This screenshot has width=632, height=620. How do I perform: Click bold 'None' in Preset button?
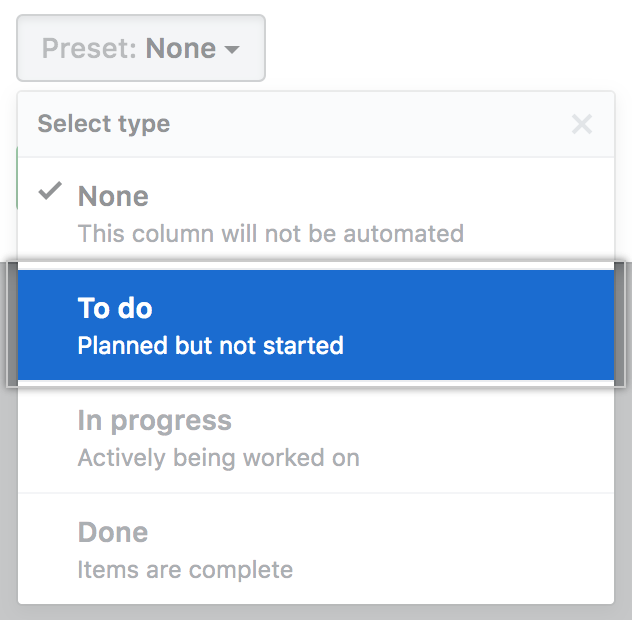180,48
